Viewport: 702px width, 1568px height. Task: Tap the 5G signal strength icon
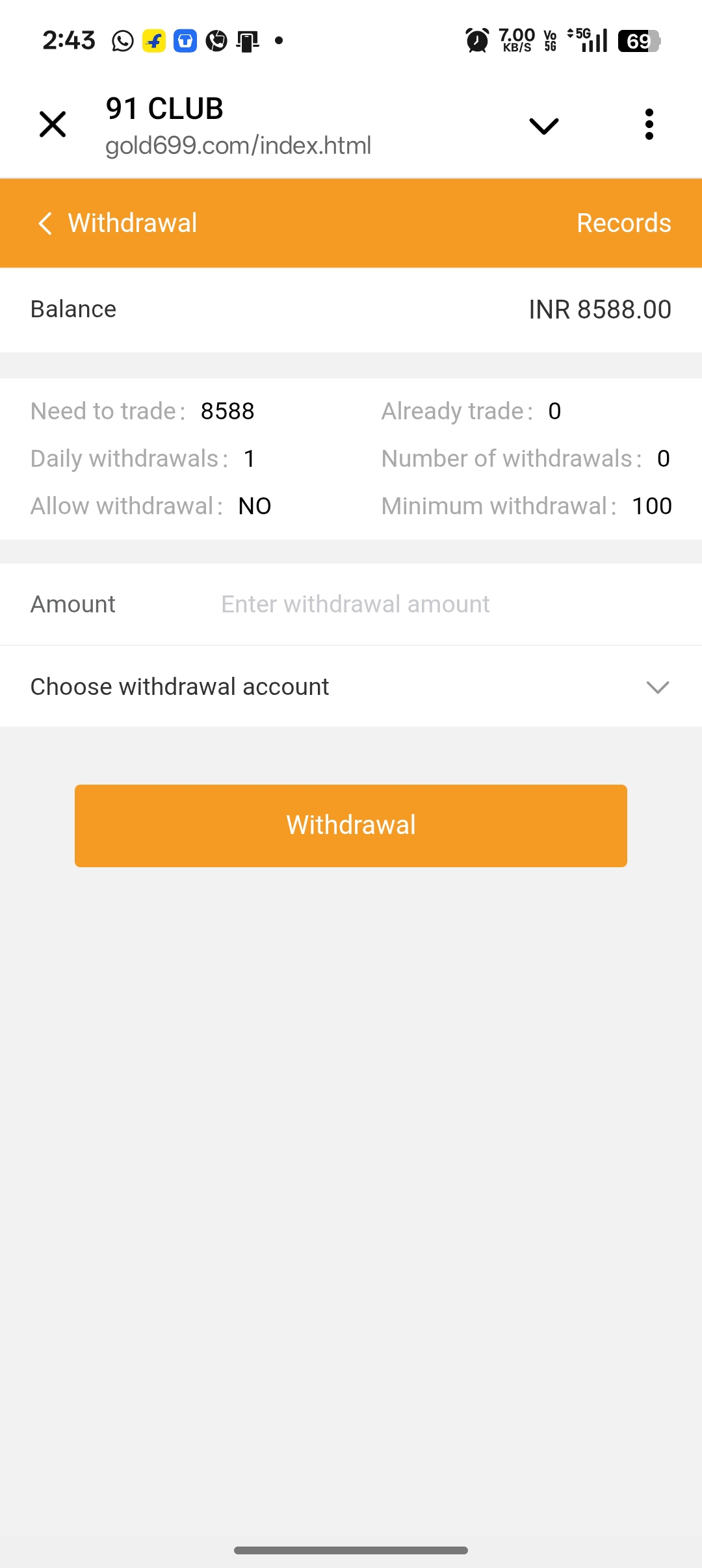[589, 41]
